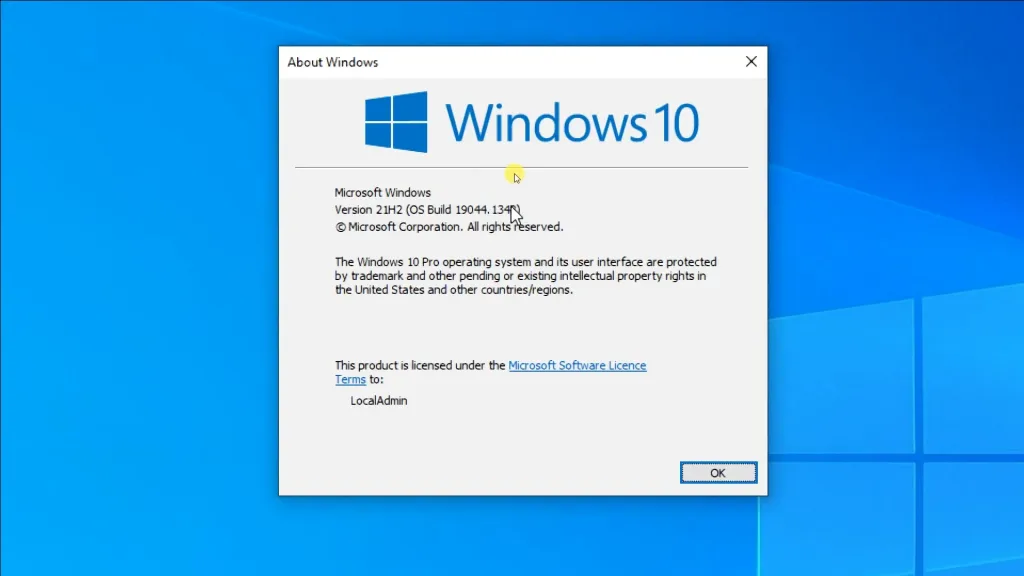Click the Microsoft Windows text line

pos(383,193)
